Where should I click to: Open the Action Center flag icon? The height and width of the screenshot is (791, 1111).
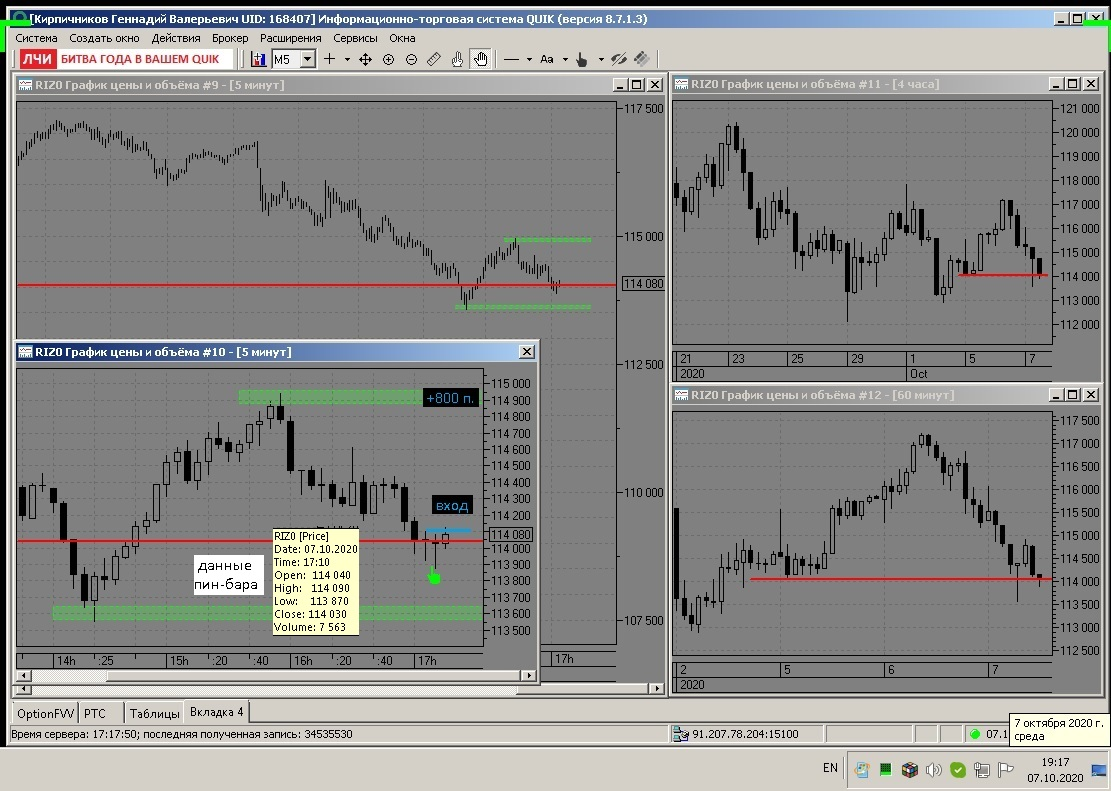click(1005, 770)
